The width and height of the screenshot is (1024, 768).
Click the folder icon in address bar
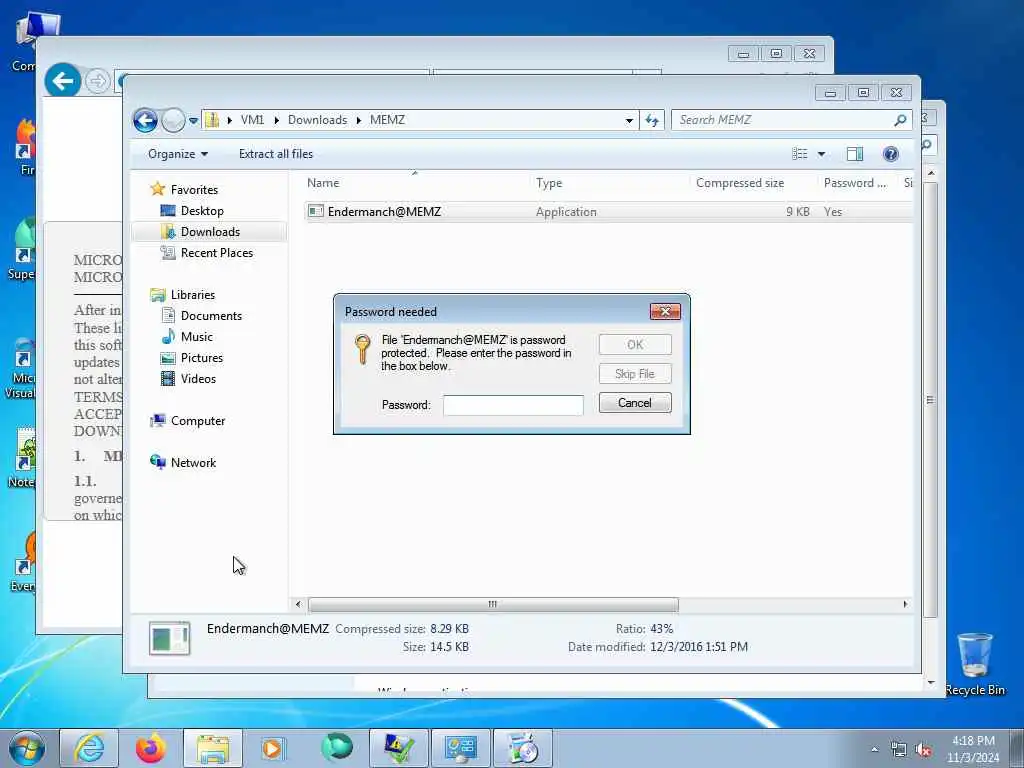(x=212, y=120)
